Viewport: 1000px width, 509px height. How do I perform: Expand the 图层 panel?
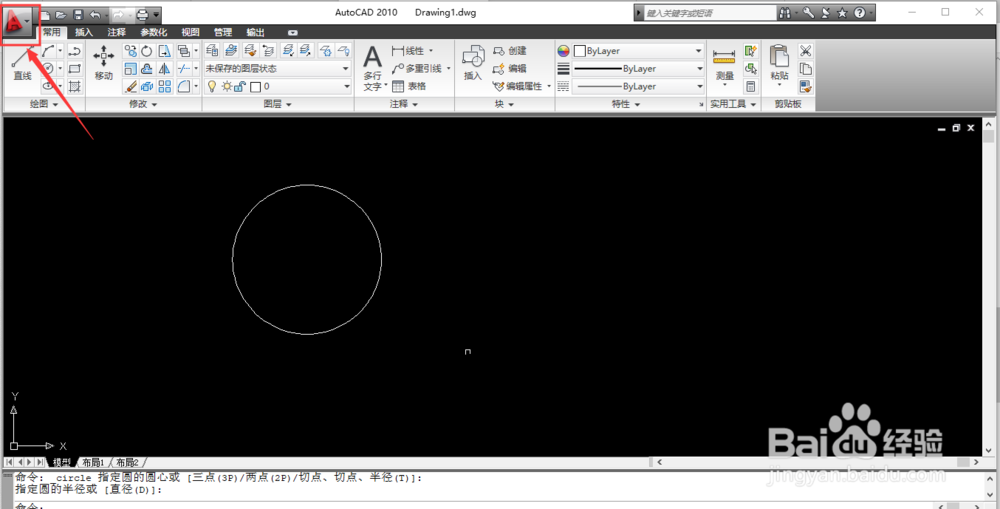pyautogui.click(x=277, y=104)
